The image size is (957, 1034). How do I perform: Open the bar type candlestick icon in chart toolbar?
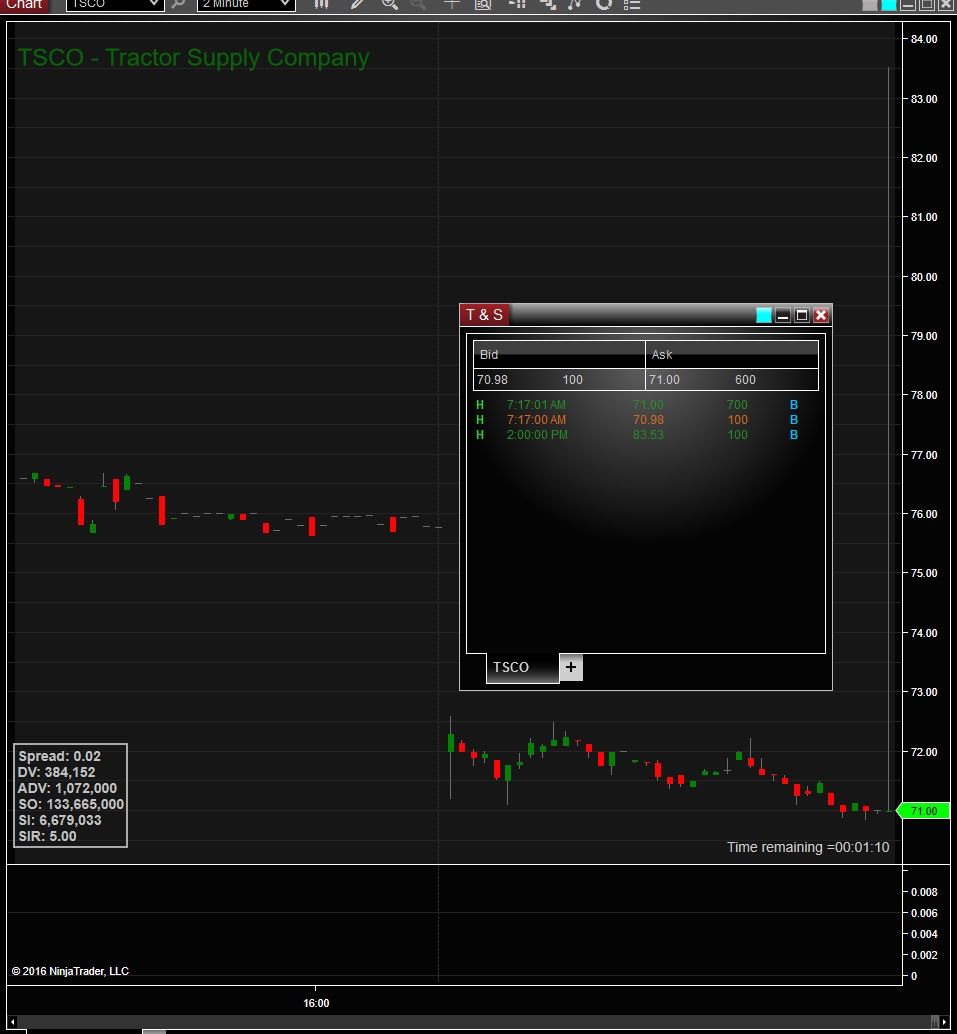[x=321, y=3]
